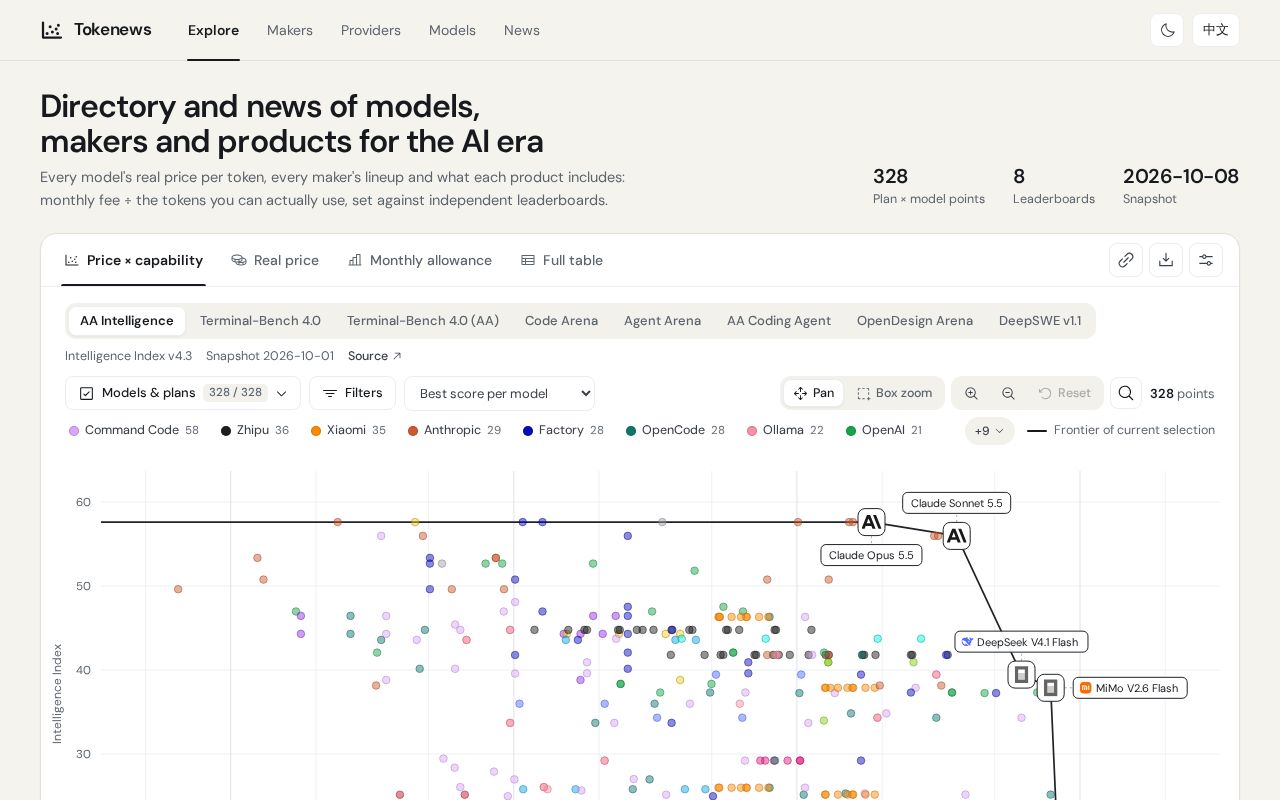1280x800 pixels.
Task: Select the OpenDesign Arena leaderboard
Action: click(915, 321)
